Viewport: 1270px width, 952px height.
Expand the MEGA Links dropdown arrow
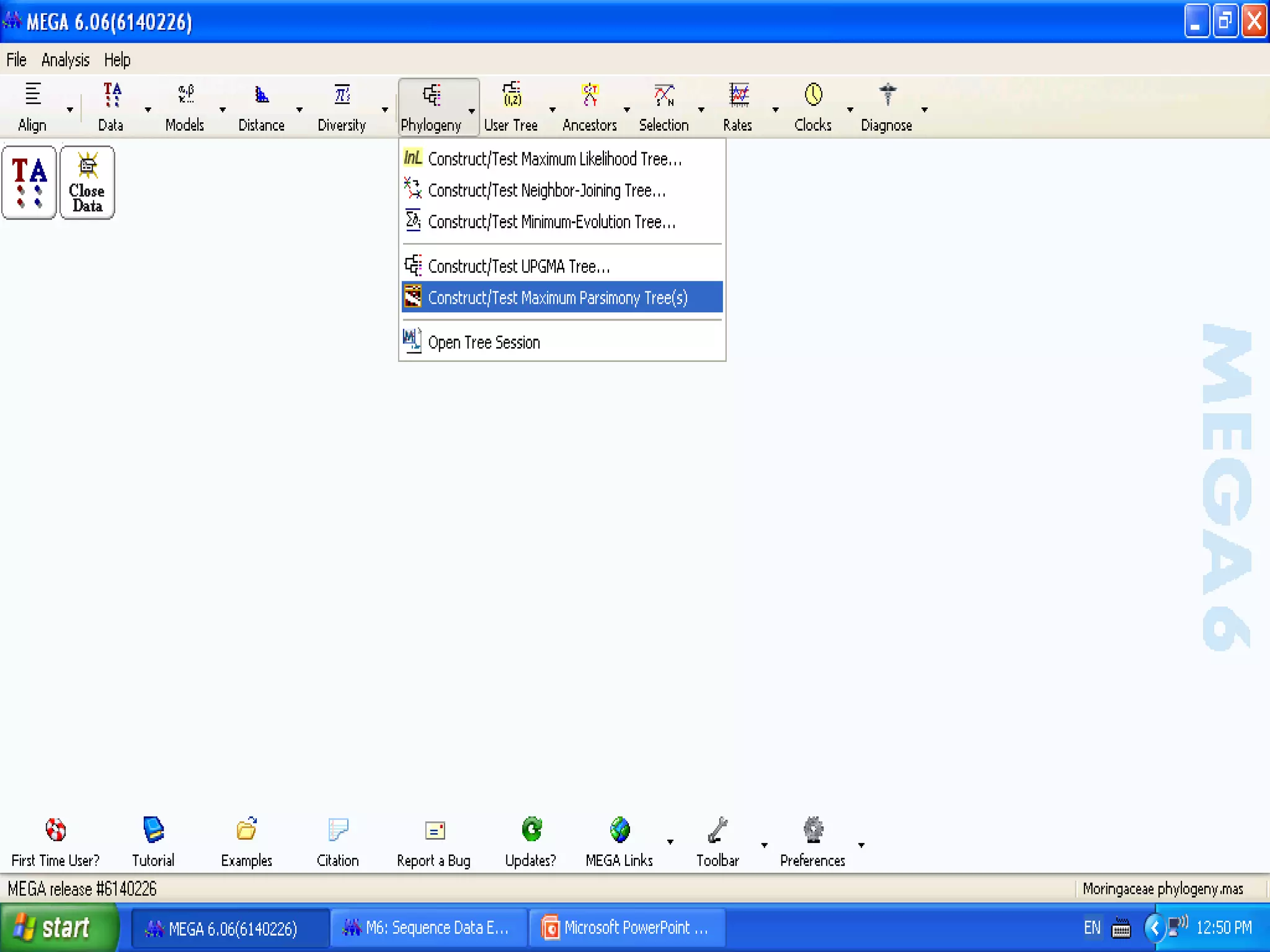pyautogui.click(x=670, y=842)
